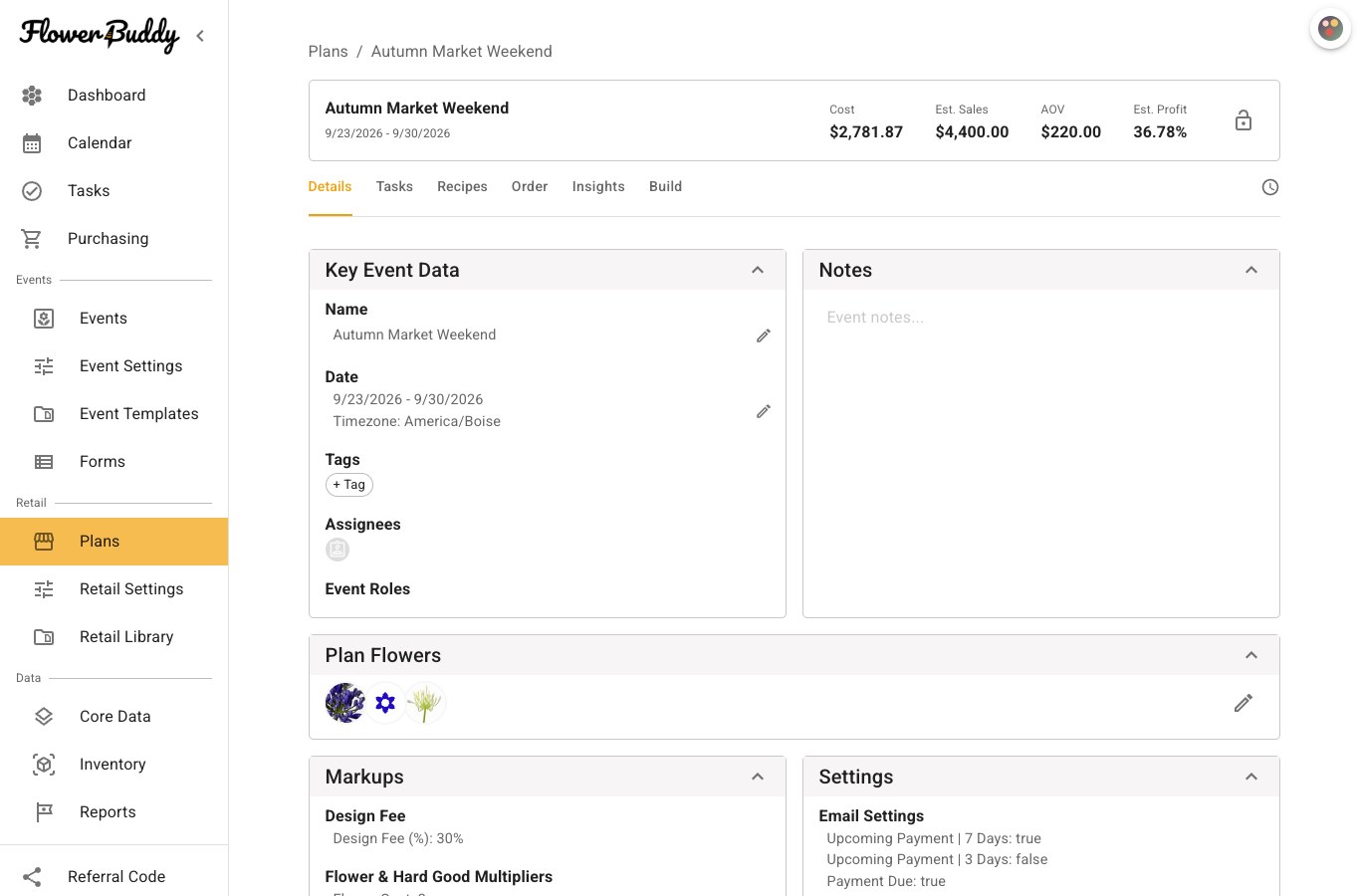Go to Tasks in sidebar
This screenshot has width=1359, height=896.
[113, 191]
